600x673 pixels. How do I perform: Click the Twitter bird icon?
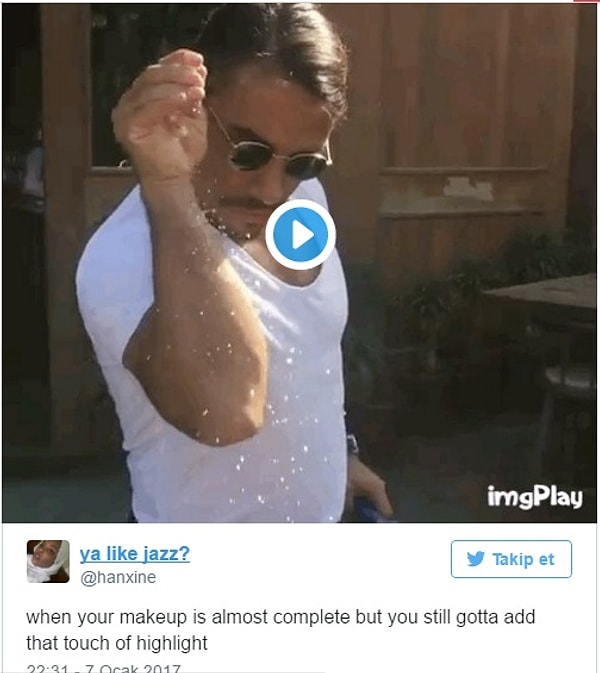pyautogui.click(x=476, y=559)
